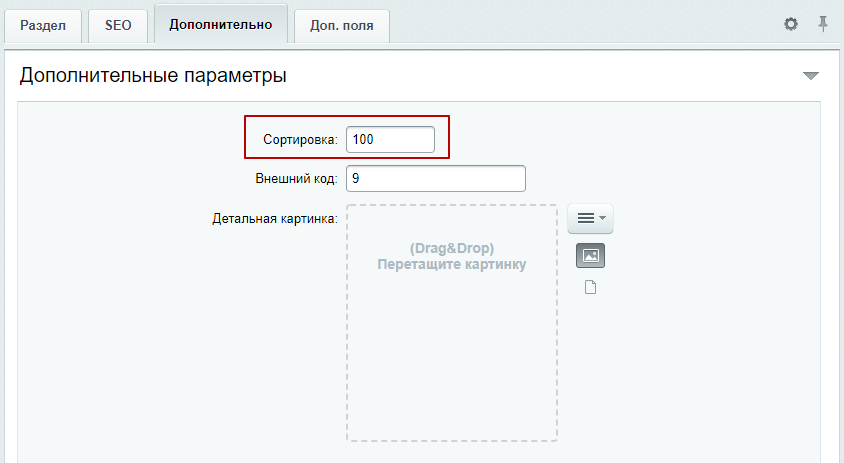Click the small arrow on hamburger button
844x463 pixels.
(602, 218)
